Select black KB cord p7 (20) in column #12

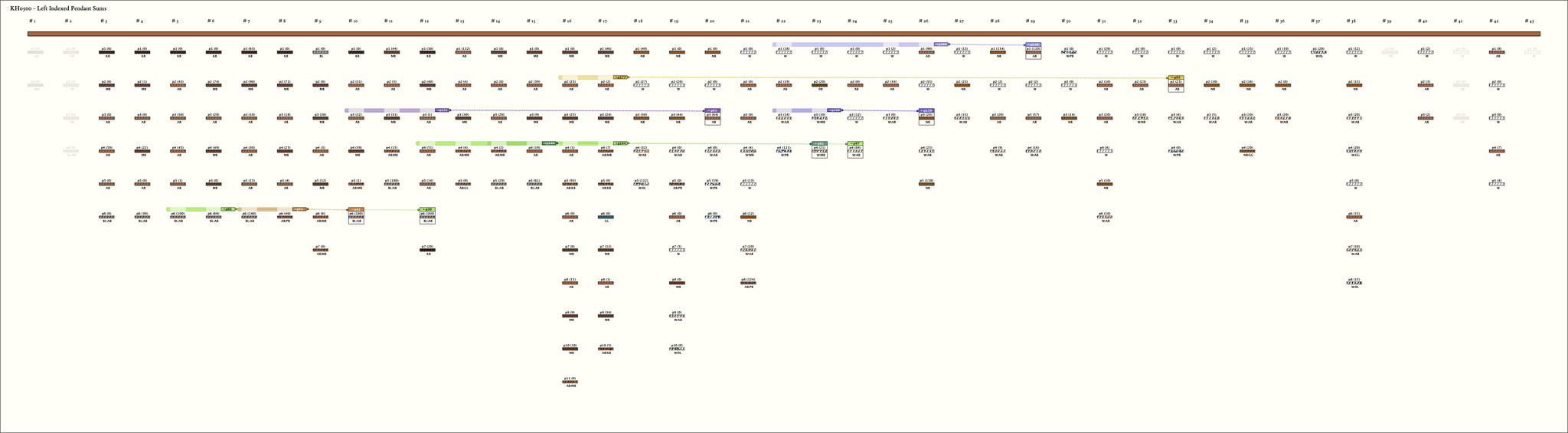427,250
